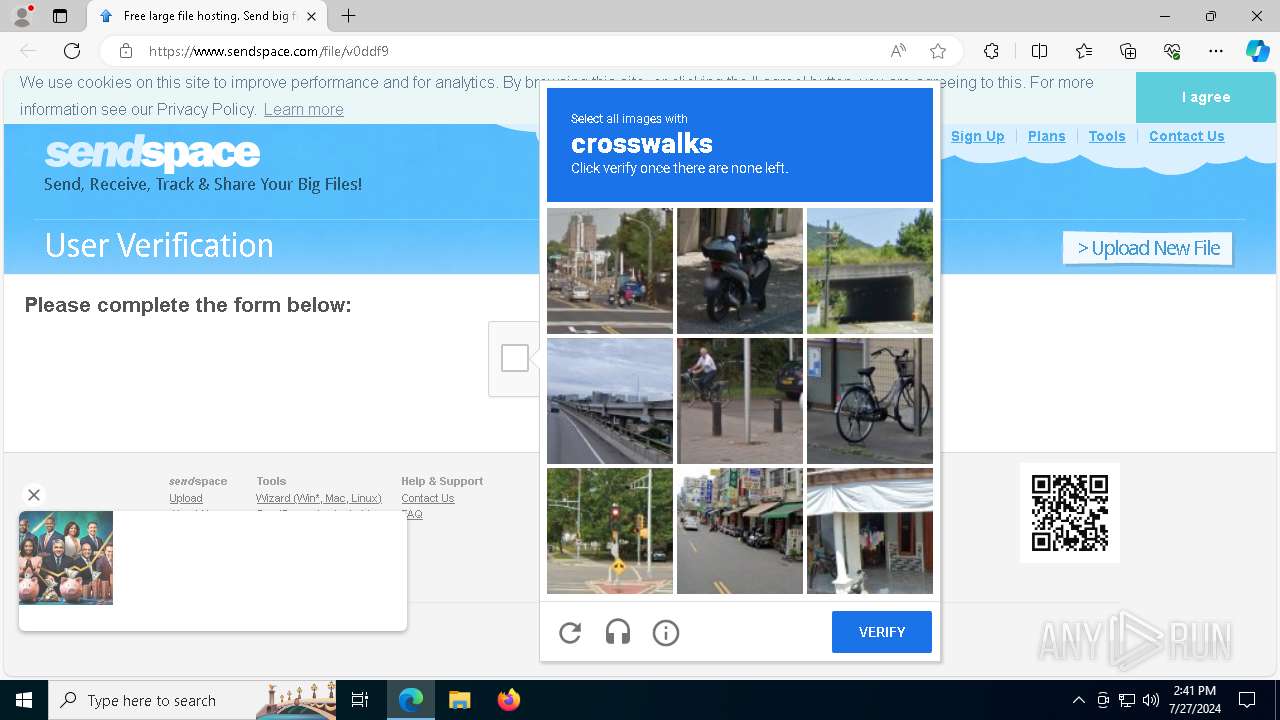Select the highway overpass image tile
Image resolution: width=1280 pixels, height=720 pixels.
(x=610, y=401)
